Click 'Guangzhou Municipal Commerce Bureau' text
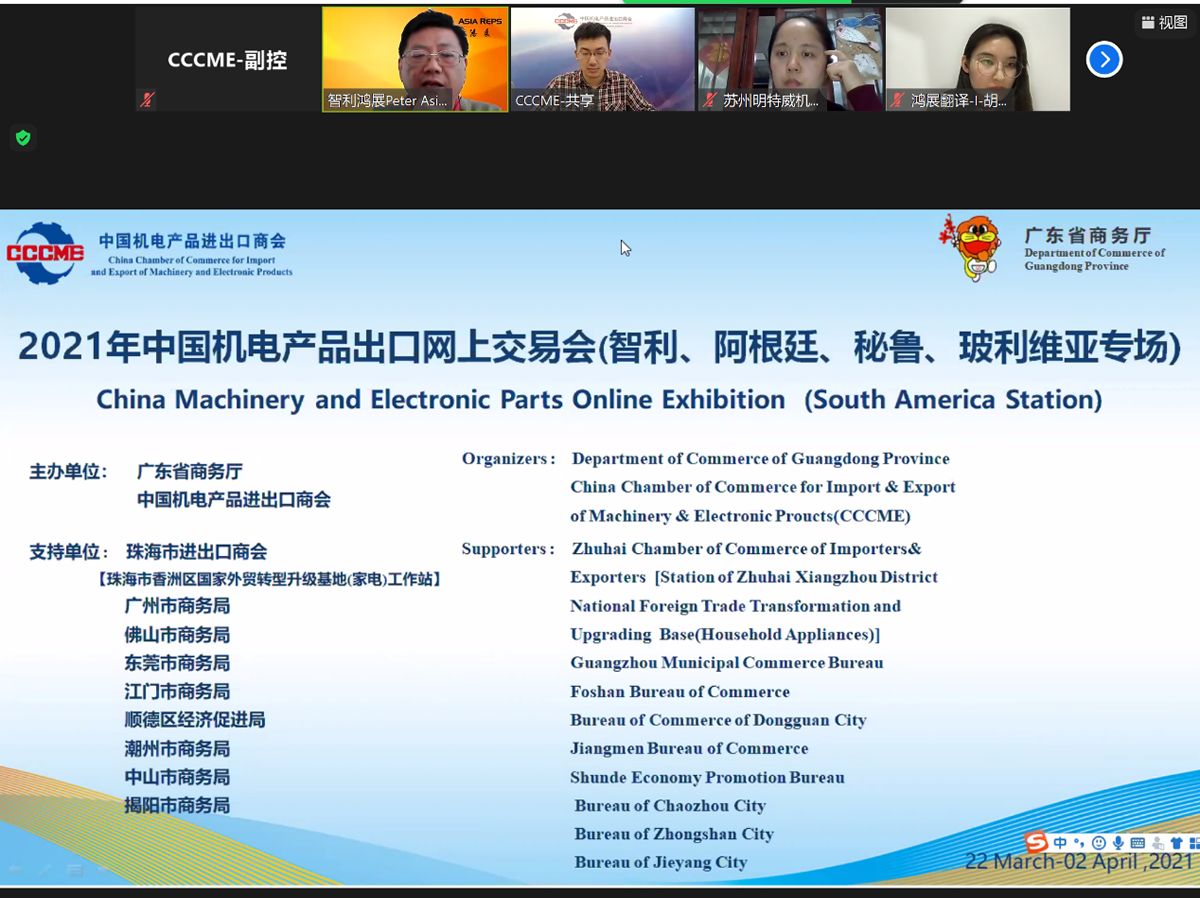The width and height of the screenshot is (1200, 898). coord(727,663)
